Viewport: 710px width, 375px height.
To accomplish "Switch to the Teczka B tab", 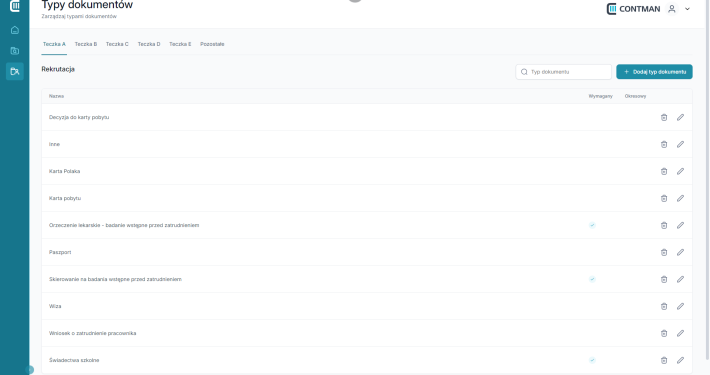I will click(86, 44).
